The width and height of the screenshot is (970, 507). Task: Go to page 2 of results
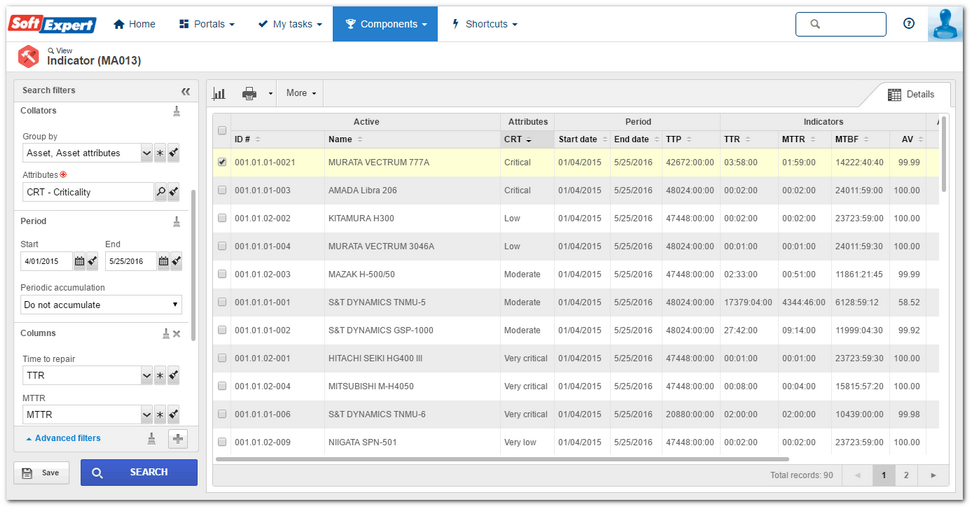pyautogui.click(x=906, y=475)
